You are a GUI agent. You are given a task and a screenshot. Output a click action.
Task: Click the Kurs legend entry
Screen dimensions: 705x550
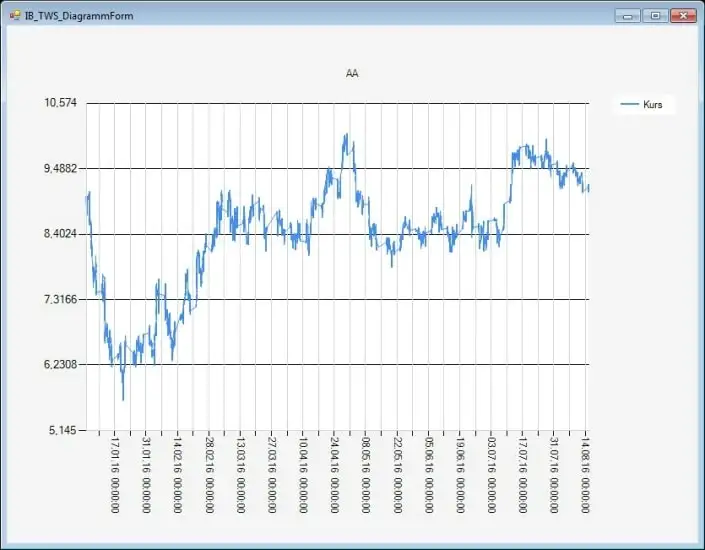pos(645,104)
